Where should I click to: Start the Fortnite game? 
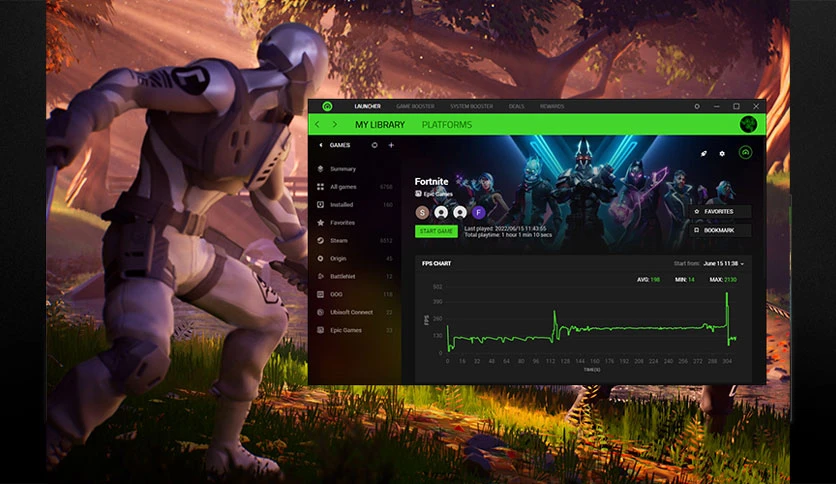click(436, 231)
